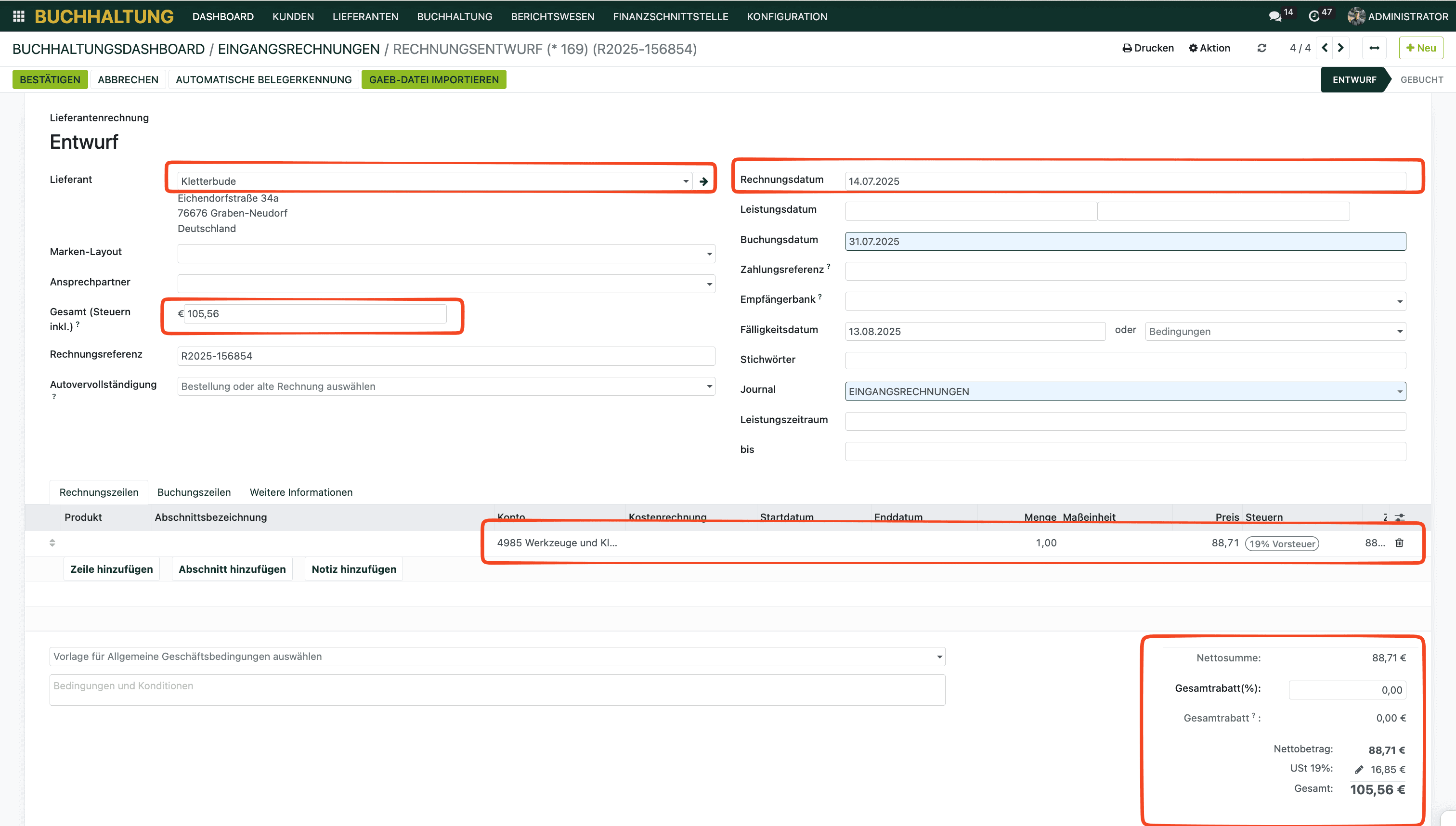
Task: Toggle full-width form view button
Action: click(1374, 48)
